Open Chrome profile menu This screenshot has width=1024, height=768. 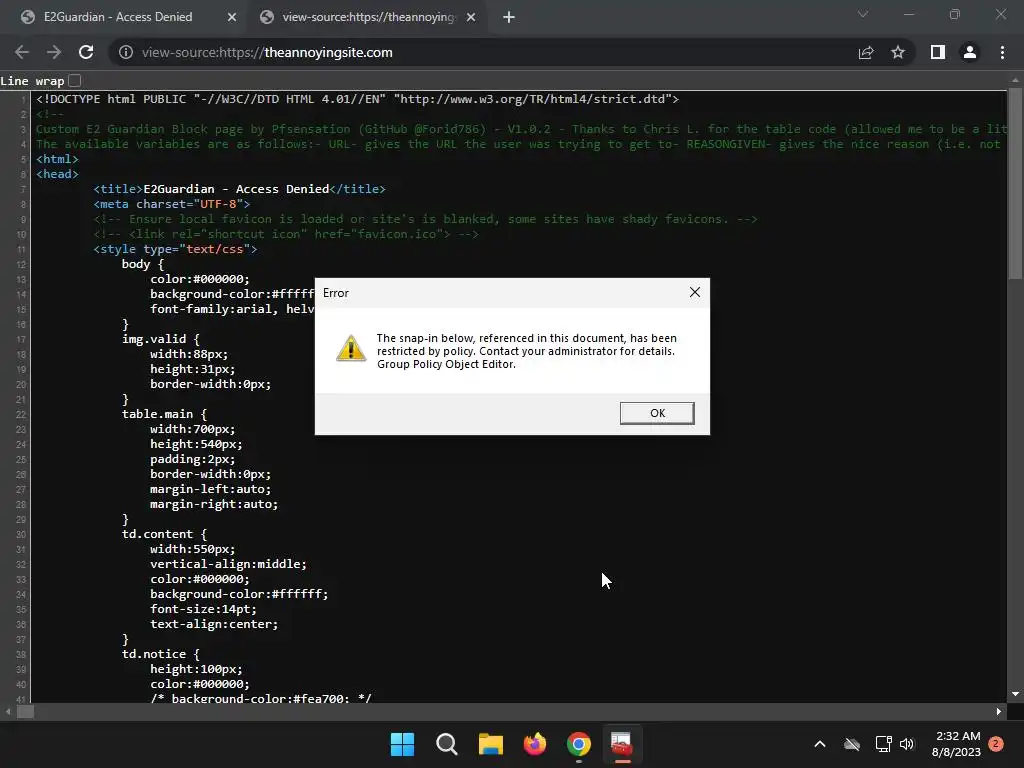[x=970, y=52]
